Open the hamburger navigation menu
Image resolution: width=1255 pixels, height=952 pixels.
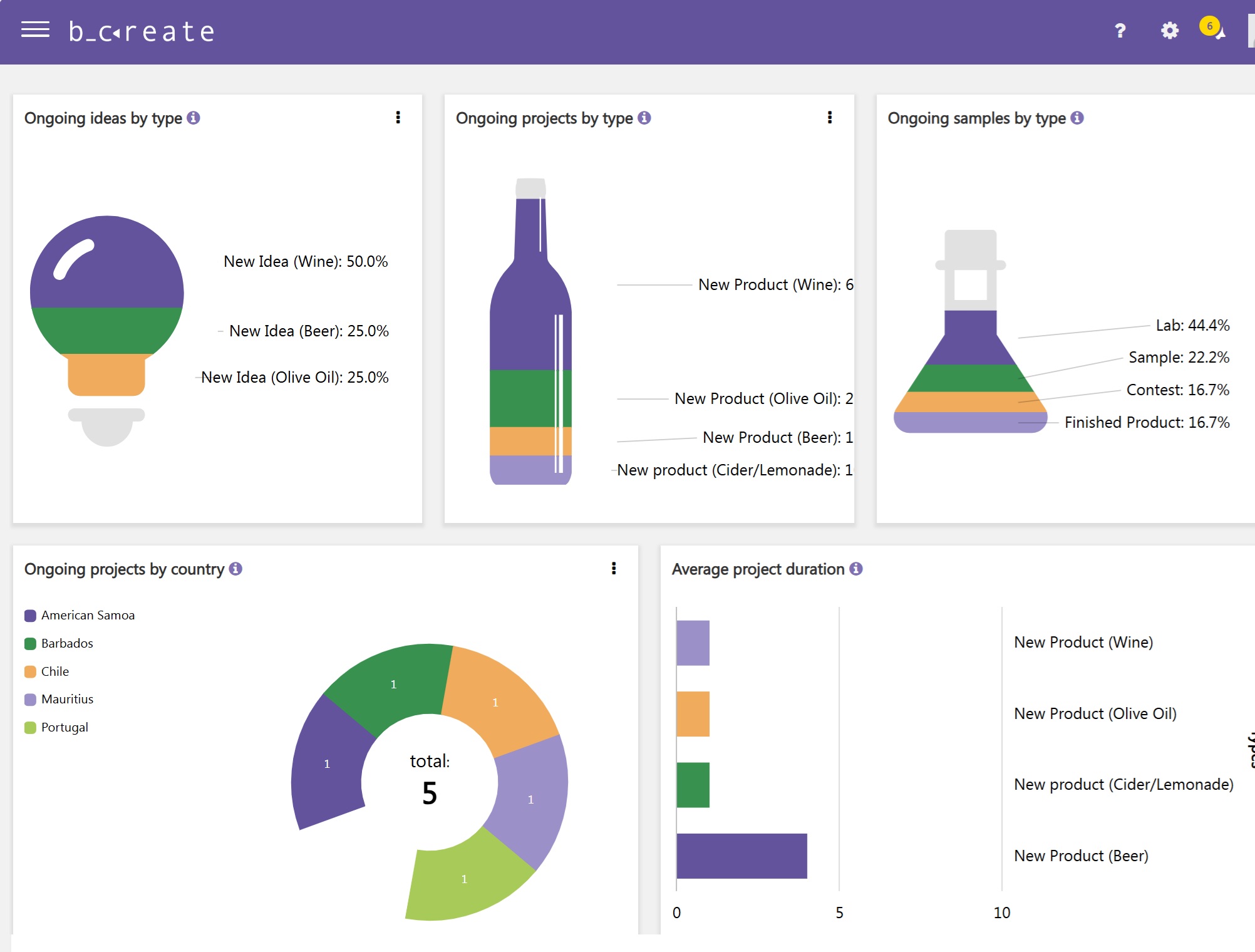coord(35,30)
